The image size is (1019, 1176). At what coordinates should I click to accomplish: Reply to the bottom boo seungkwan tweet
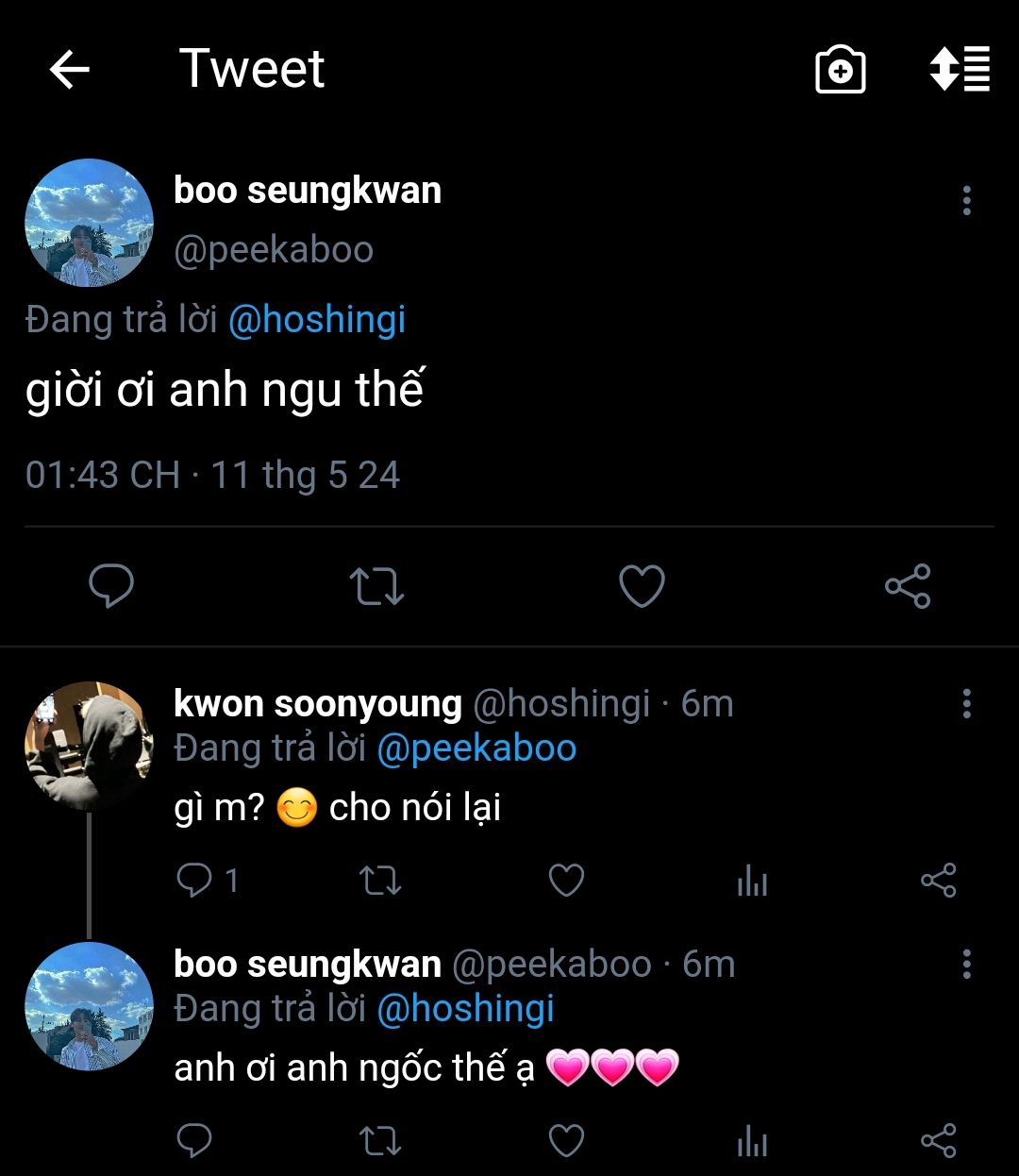(x=194, y=1141)
